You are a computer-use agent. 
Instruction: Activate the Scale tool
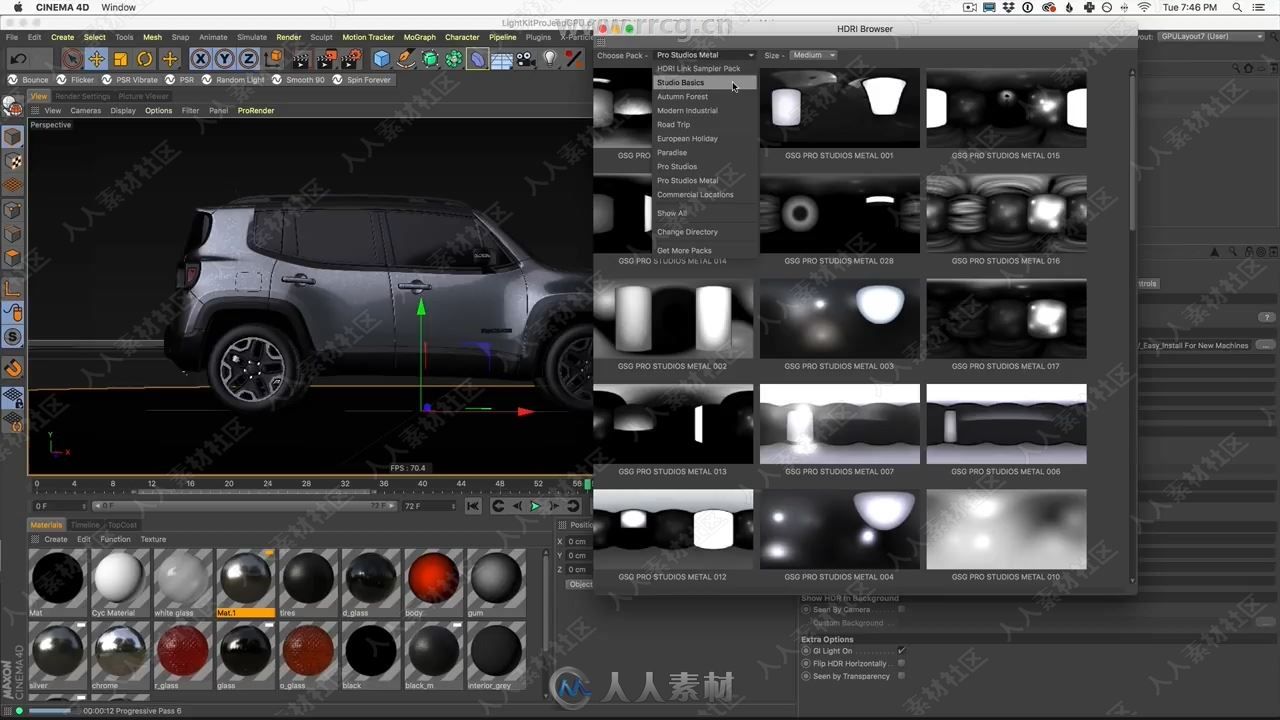(x=120, y=59)
